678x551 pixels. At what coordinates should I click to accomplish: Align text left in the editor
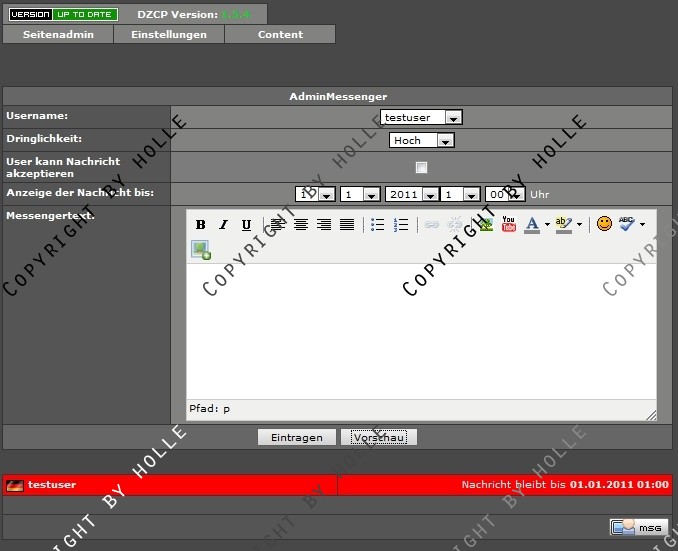coord(278,224)
